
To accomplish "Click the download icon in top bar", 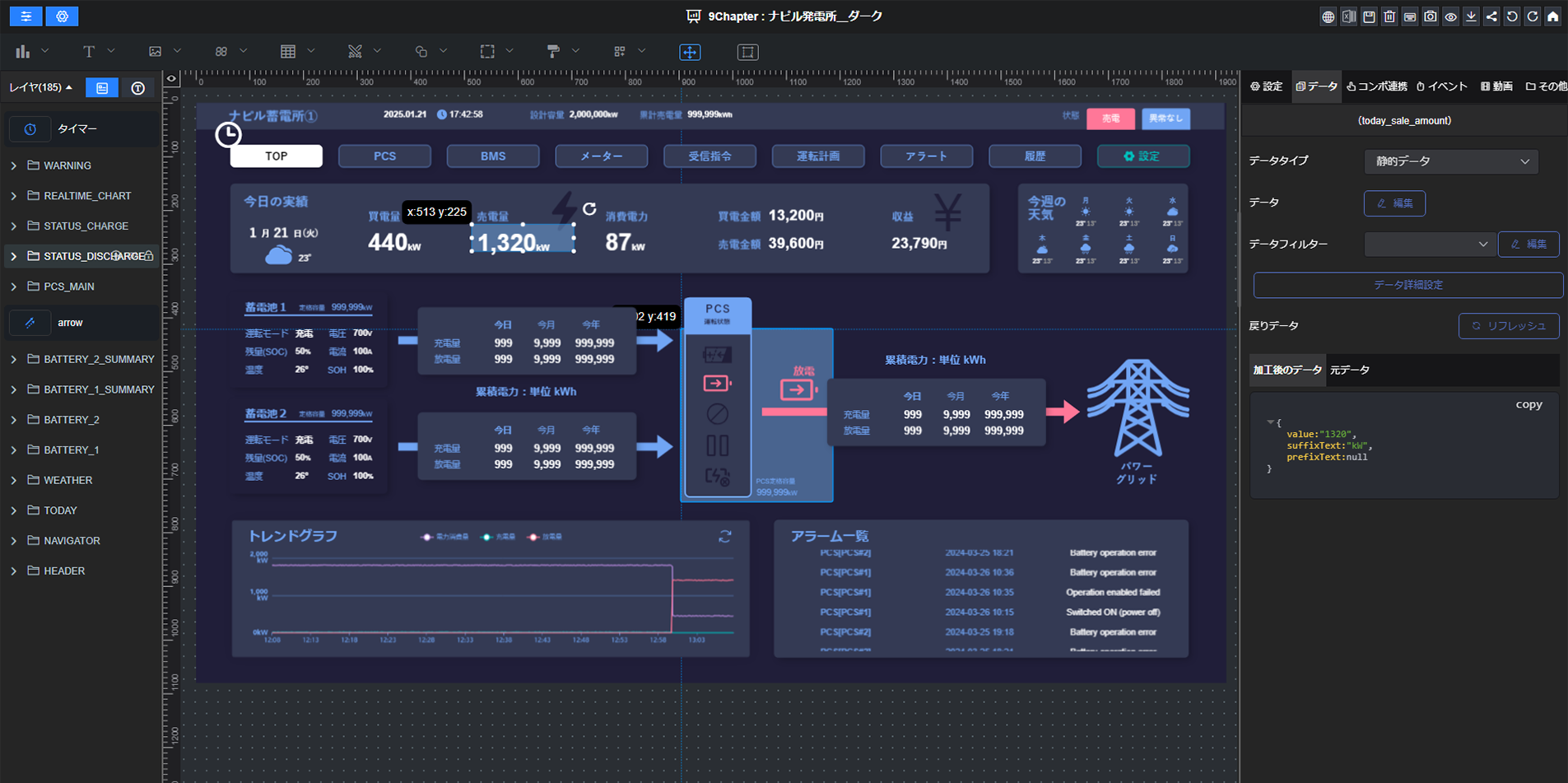I will pos(1471,16).
